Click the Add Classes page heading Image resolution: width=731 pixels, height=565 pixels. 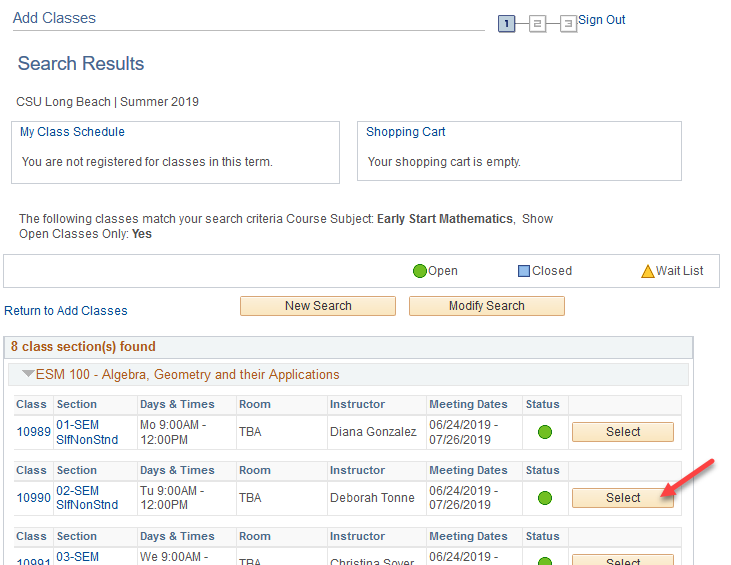[54, 18]
